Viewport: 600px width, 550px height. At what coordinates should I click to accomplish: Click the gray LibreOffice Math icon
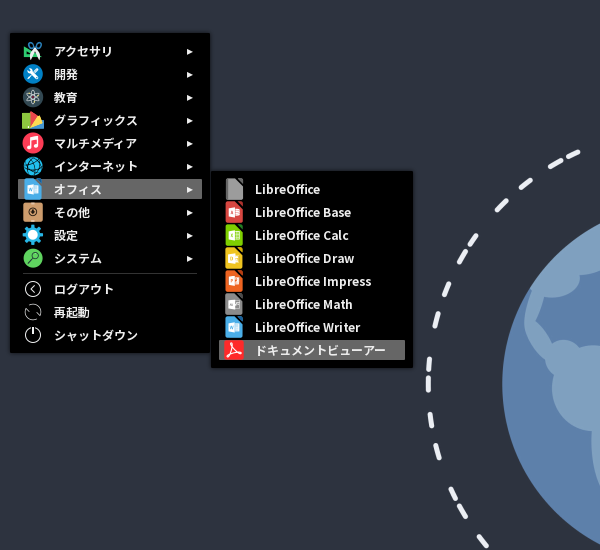pyautogui.click(x=234, y=304)
